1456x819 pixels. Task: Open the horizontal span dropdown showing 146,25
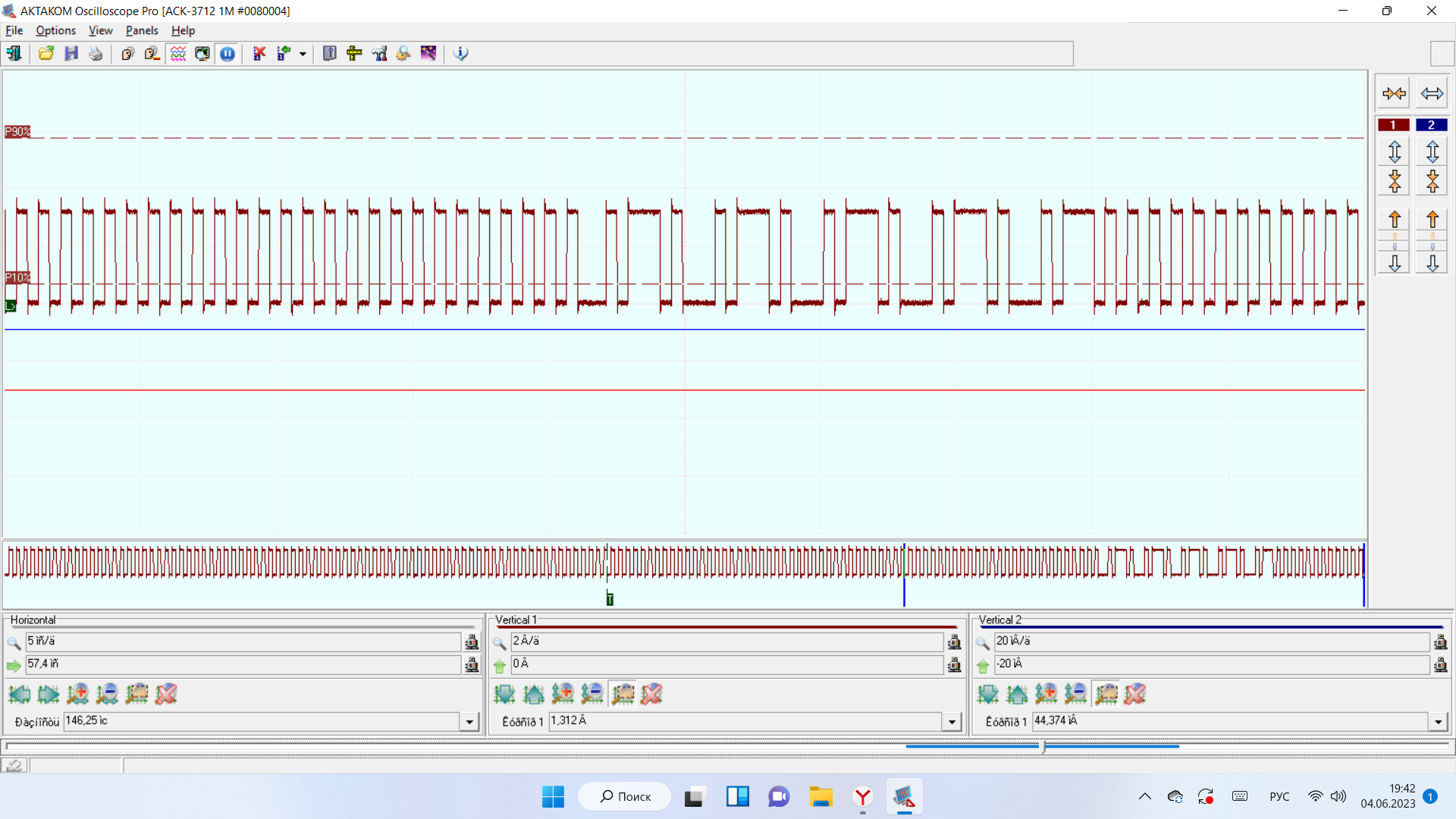click(469, 722)
